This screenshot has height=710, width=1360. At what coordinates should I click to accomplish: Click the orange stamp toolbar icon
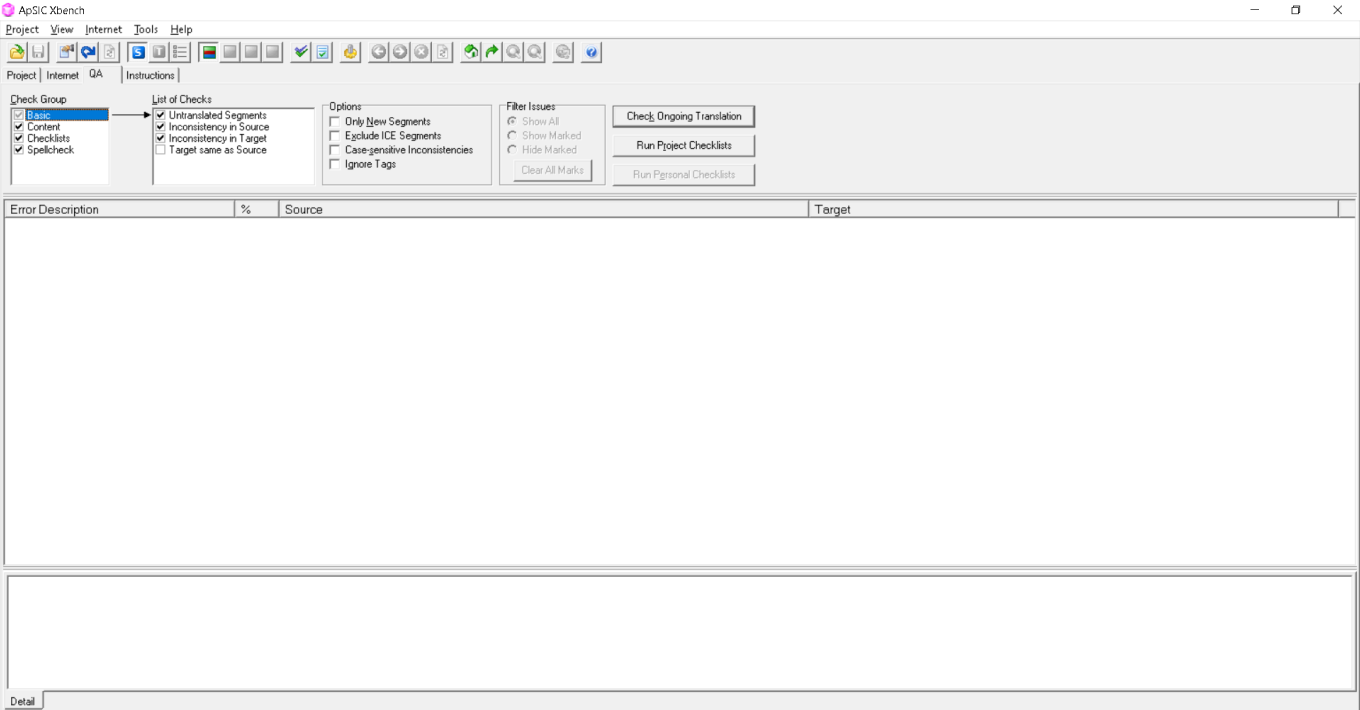pos(351,52)
